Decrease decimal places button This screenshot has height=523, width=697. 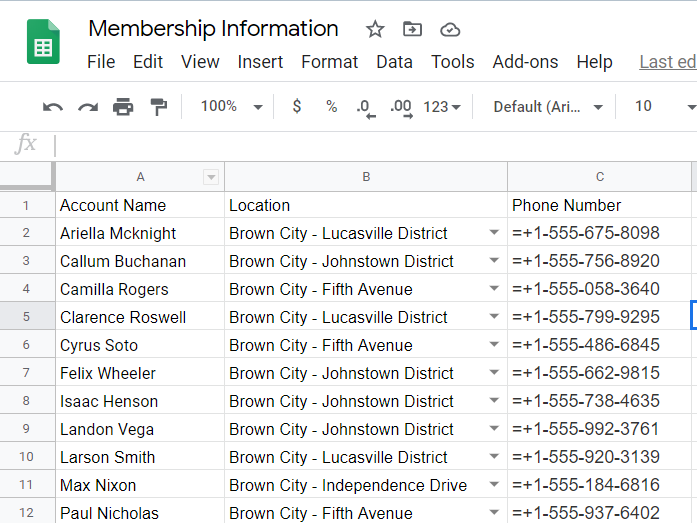(366, 107)
